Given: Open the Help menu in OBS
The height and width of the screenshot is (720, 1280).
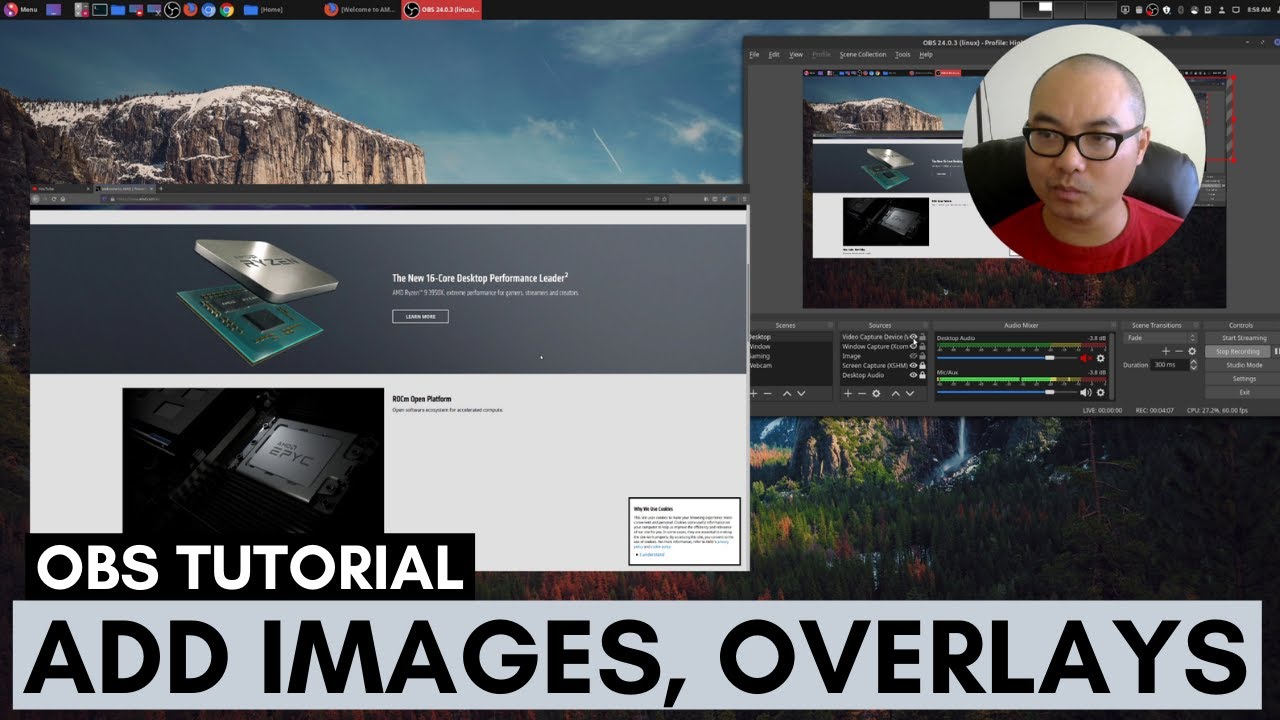Looking at the screenshot, I should tap(926, 54).
